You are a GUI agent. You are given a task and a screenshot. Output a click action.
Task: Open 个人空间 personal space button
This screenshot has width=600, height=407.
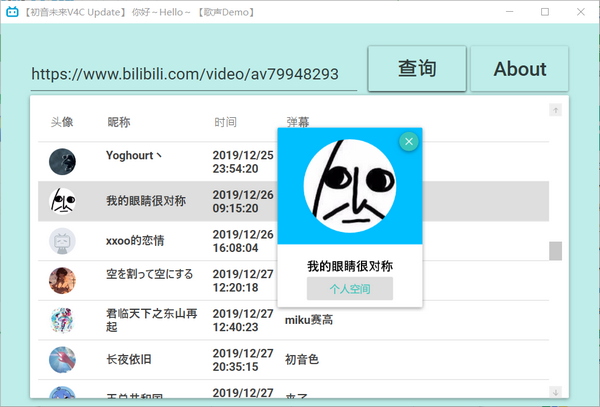350,288
